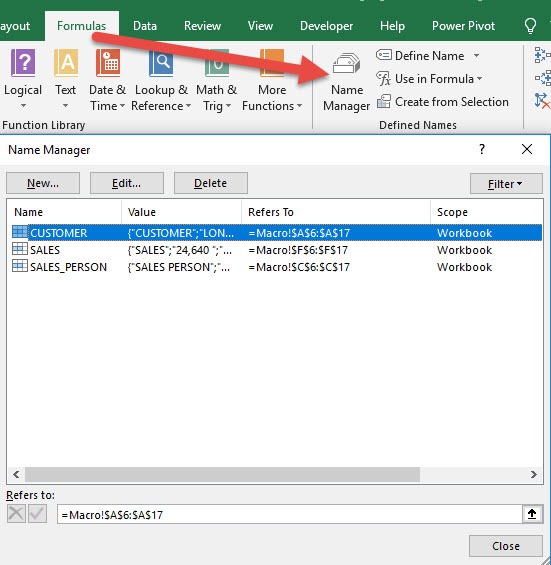The height and width of the screenshot is (565, 551).
Task: Click Create from Selection
Action: point(443,102)
